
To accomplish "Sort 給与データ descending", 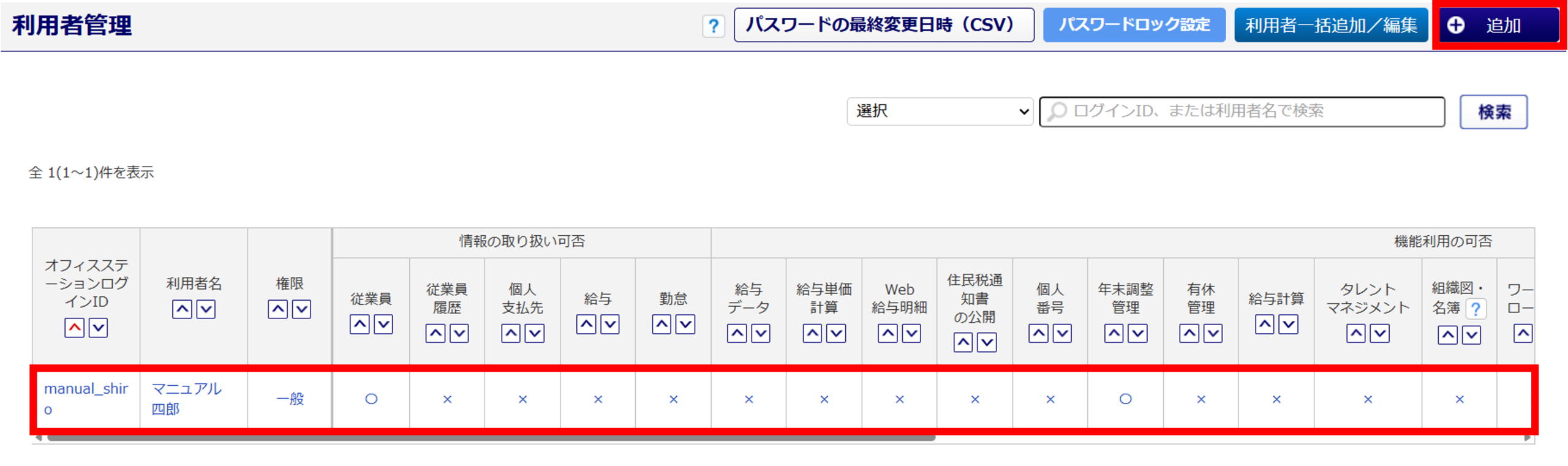I will pyautogui.click(x=761, y=333).
